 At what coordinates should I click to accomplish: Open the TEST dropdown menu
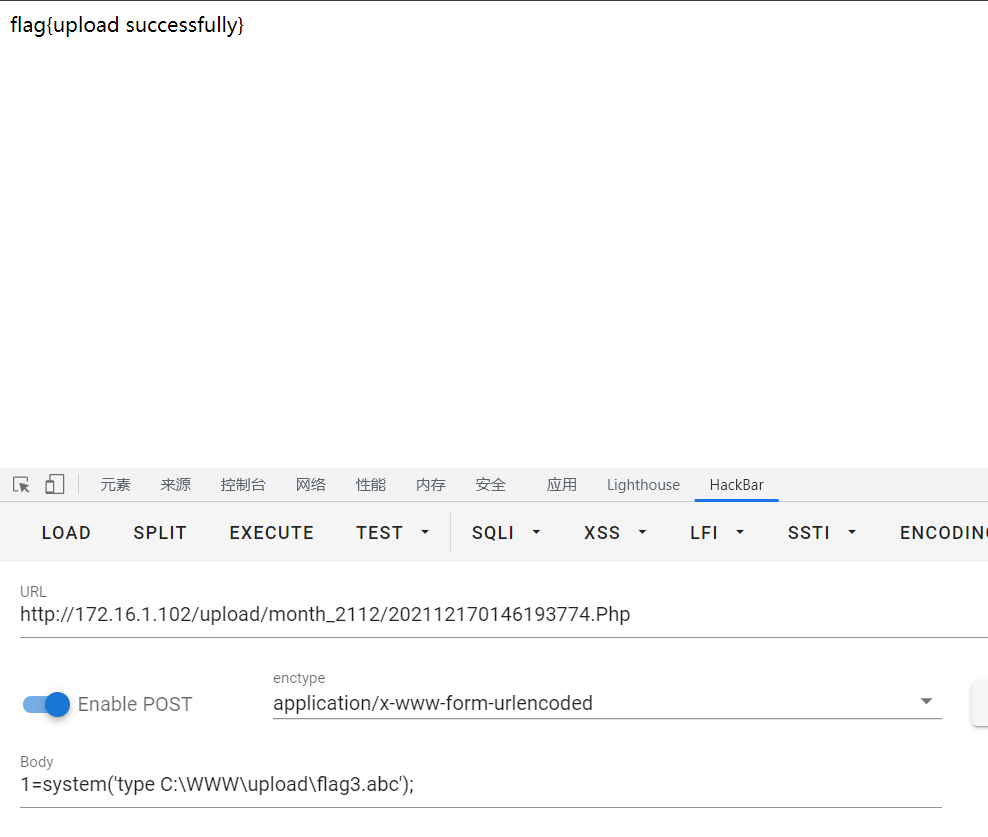click(x=393, y=533)
